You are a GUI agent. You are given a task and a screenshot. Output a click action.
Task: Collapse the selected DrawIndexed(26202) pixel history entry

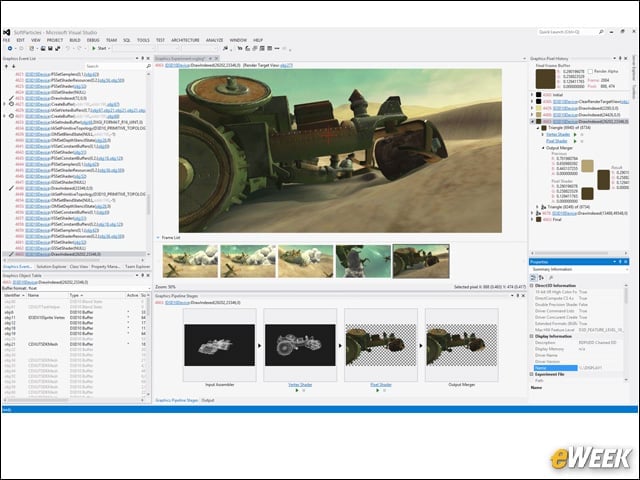pyautogui.click(x=532, y=121)
